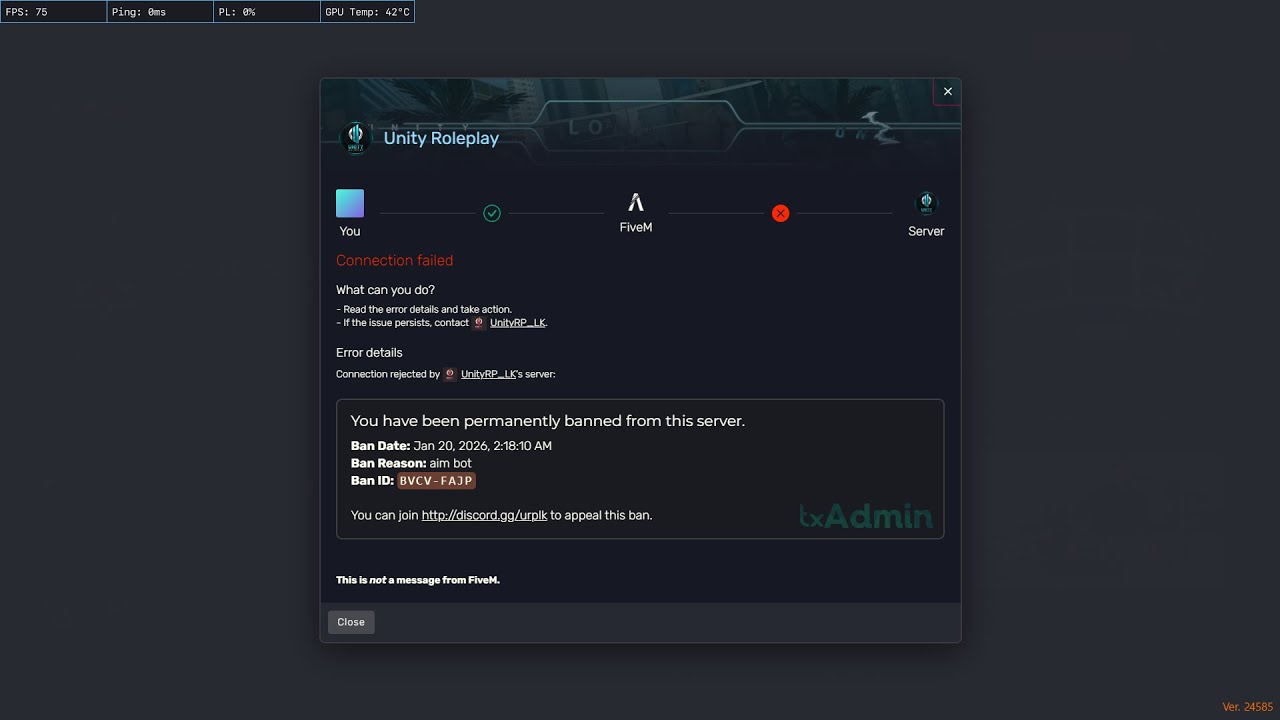Click the red X failed connection icon

(781, 213)
